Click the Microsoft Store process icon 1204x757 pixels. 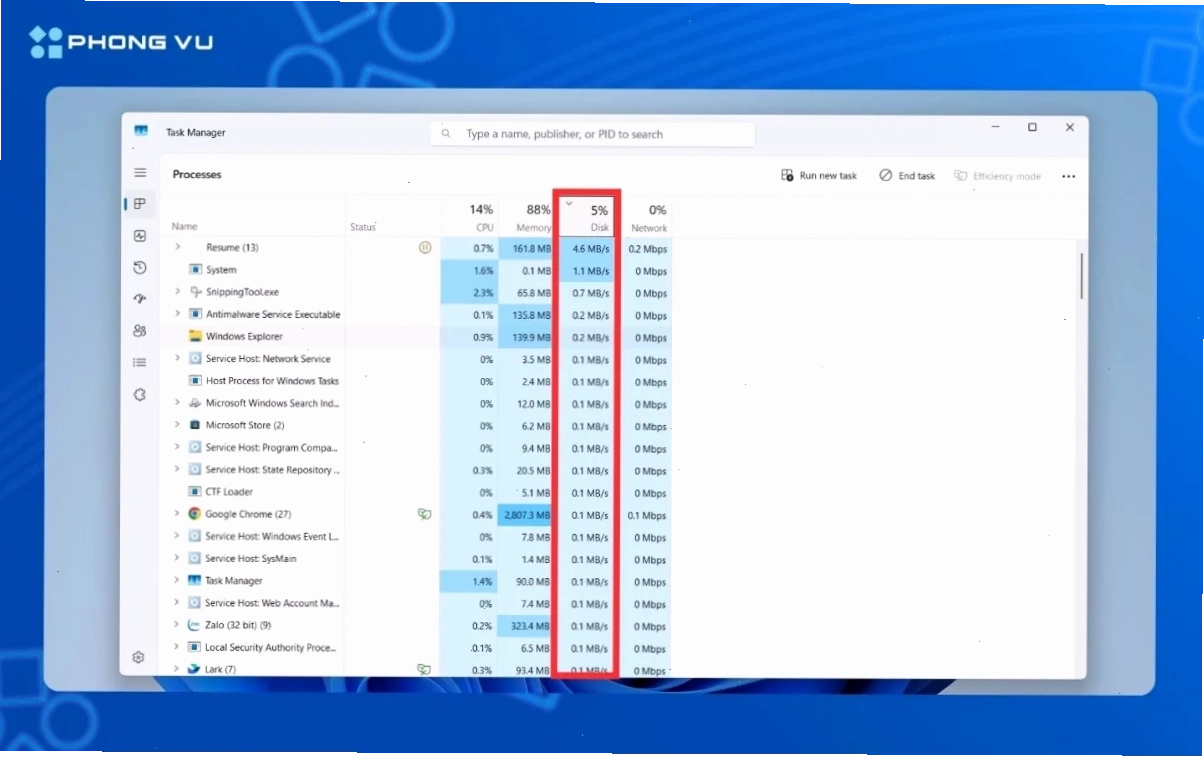(195, 425)
